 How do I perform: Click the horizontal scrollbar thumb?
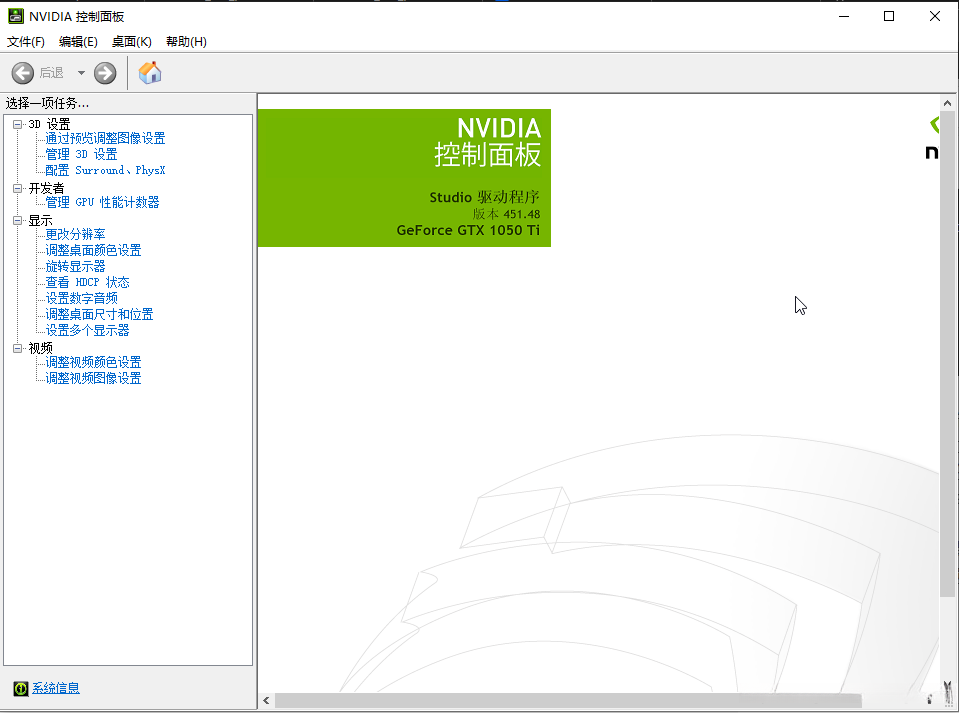[x=568, y=701]
